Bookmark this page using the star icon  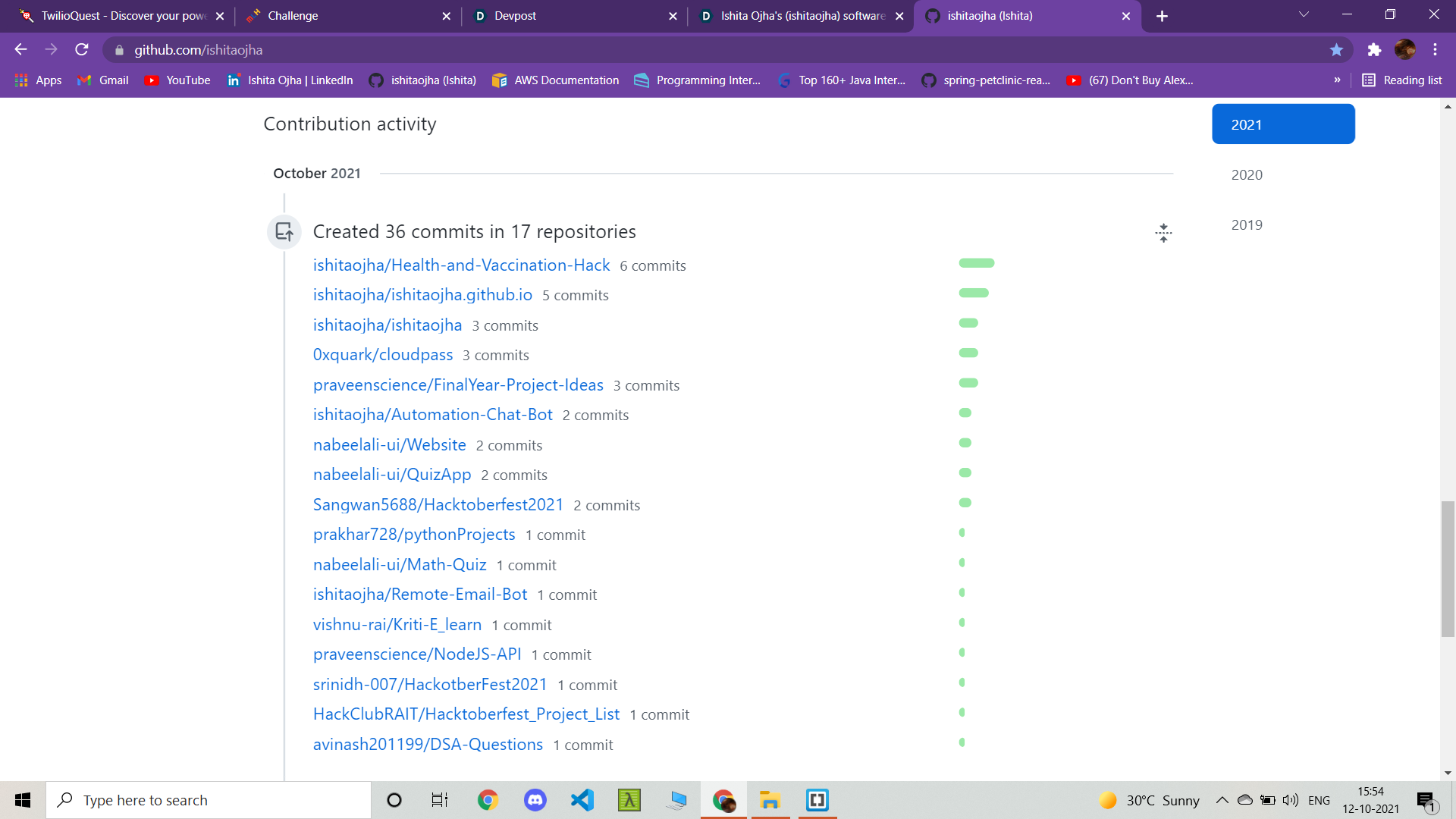(x=1336, y=50)
